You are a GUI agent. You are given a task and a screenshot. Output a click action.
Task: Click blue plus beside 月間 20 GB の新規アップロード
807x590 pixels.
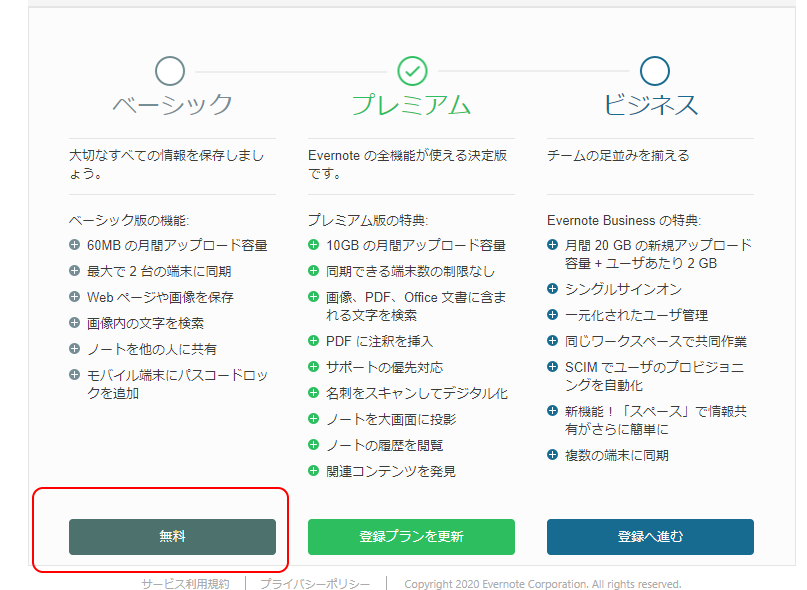click(552, 245)
